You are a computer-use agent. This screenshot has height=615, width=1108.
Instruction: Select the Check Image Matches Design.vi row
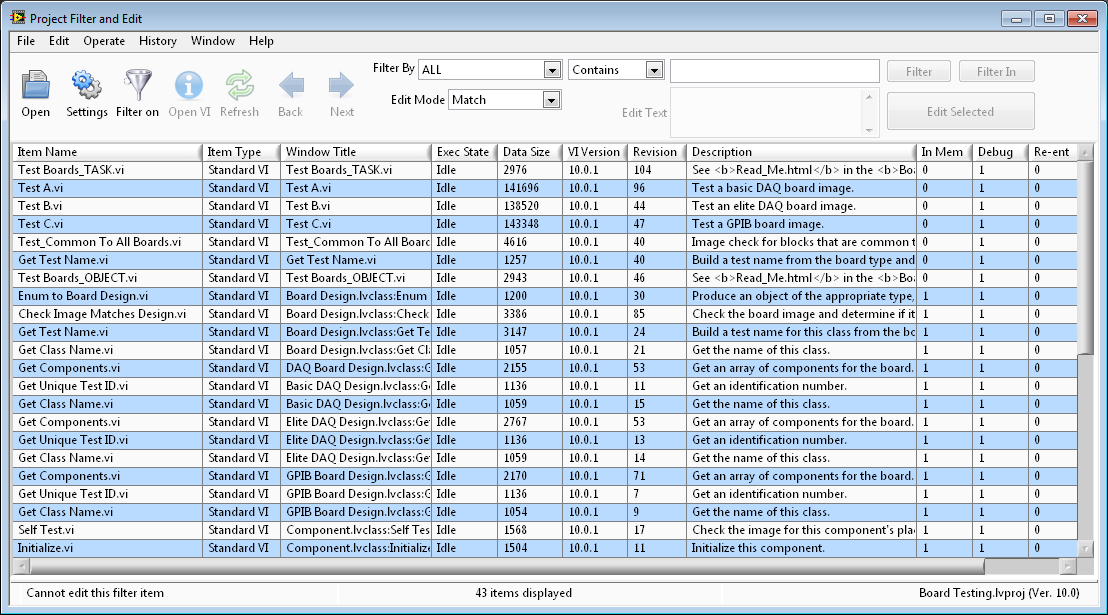pyautogui.click(x=102, y=314)
